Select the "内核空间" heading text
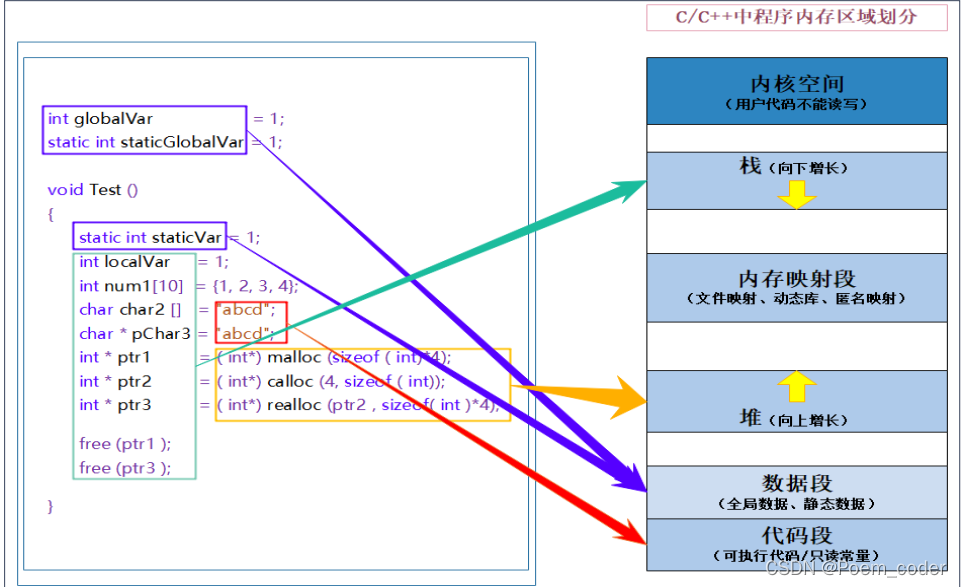Screen dimensions: 962x587 [797, 83]
